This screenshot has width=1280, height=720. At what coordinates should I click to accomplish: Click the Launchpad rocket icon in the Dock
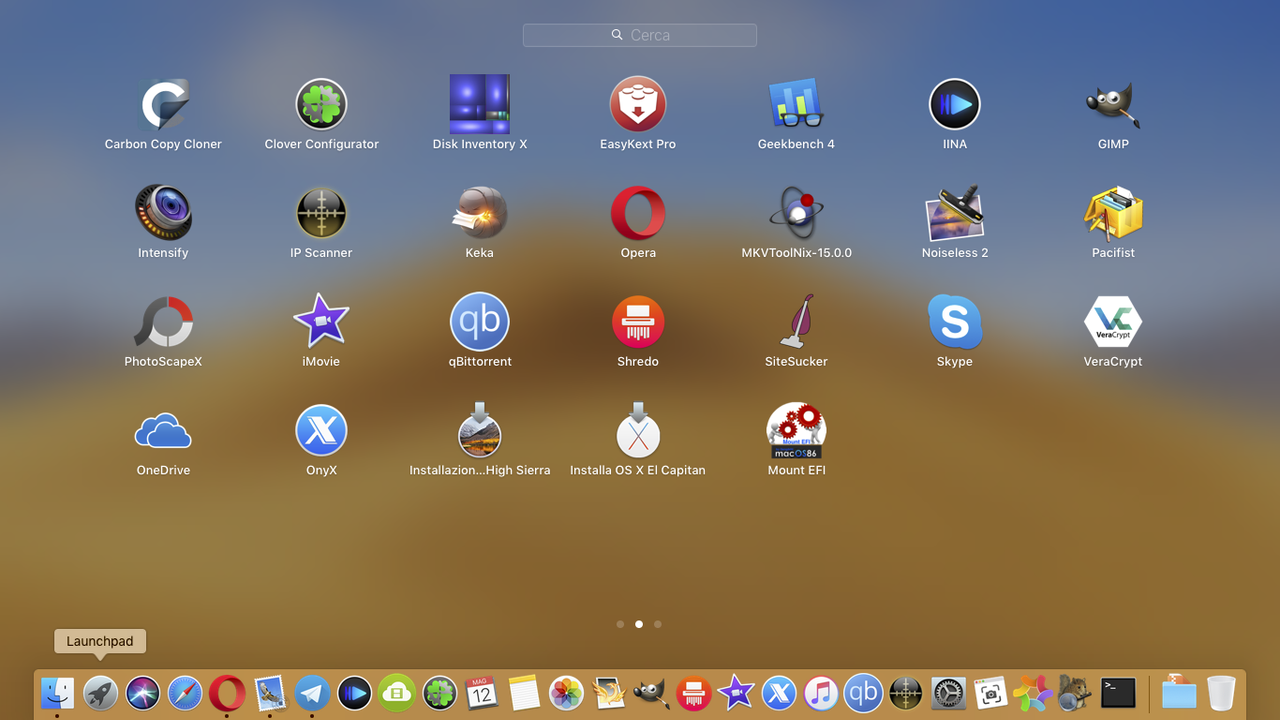[100, 692]
